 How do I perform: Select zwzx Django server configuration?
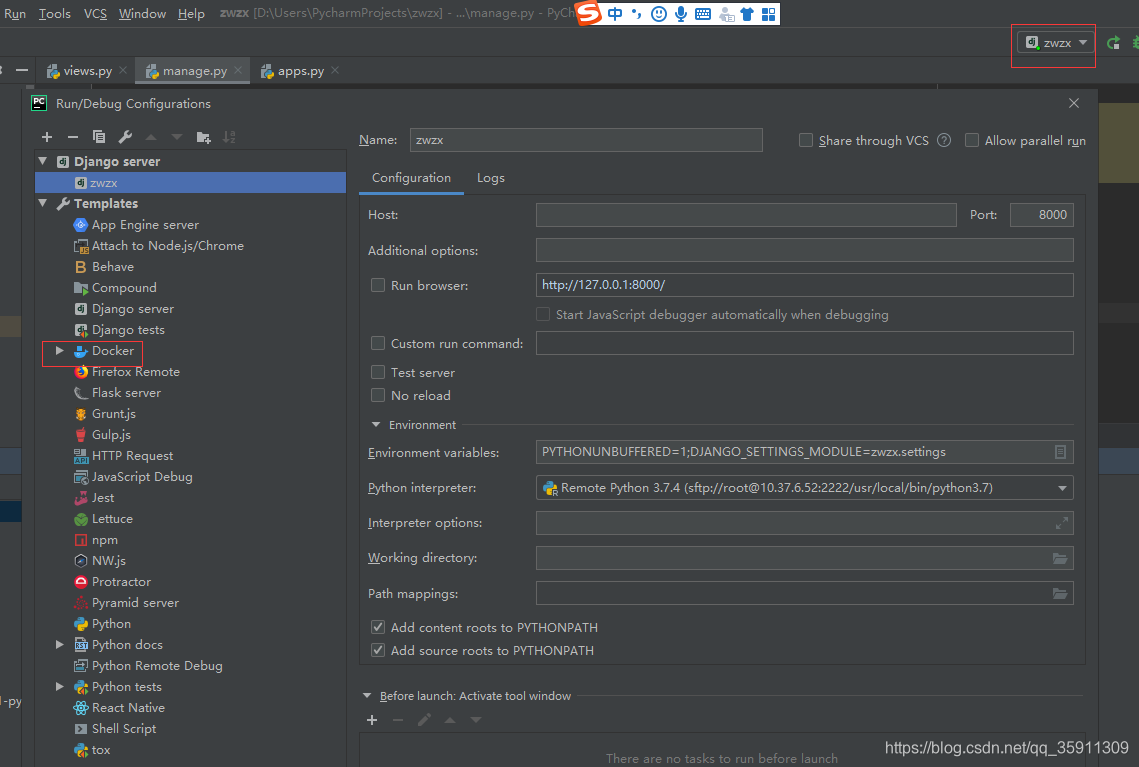click(190, 183)
